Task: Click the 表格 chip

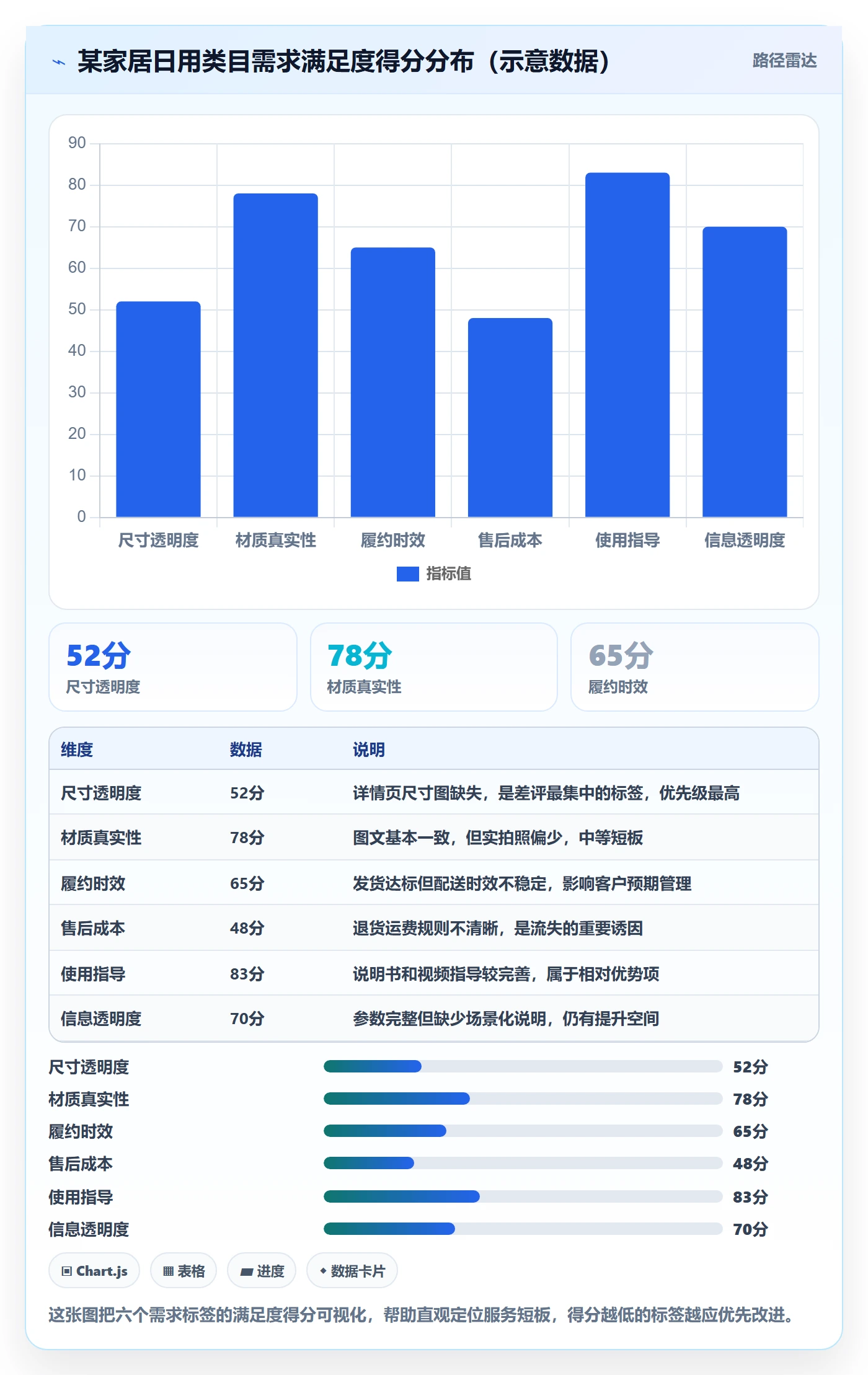Action: point(184,1271)
